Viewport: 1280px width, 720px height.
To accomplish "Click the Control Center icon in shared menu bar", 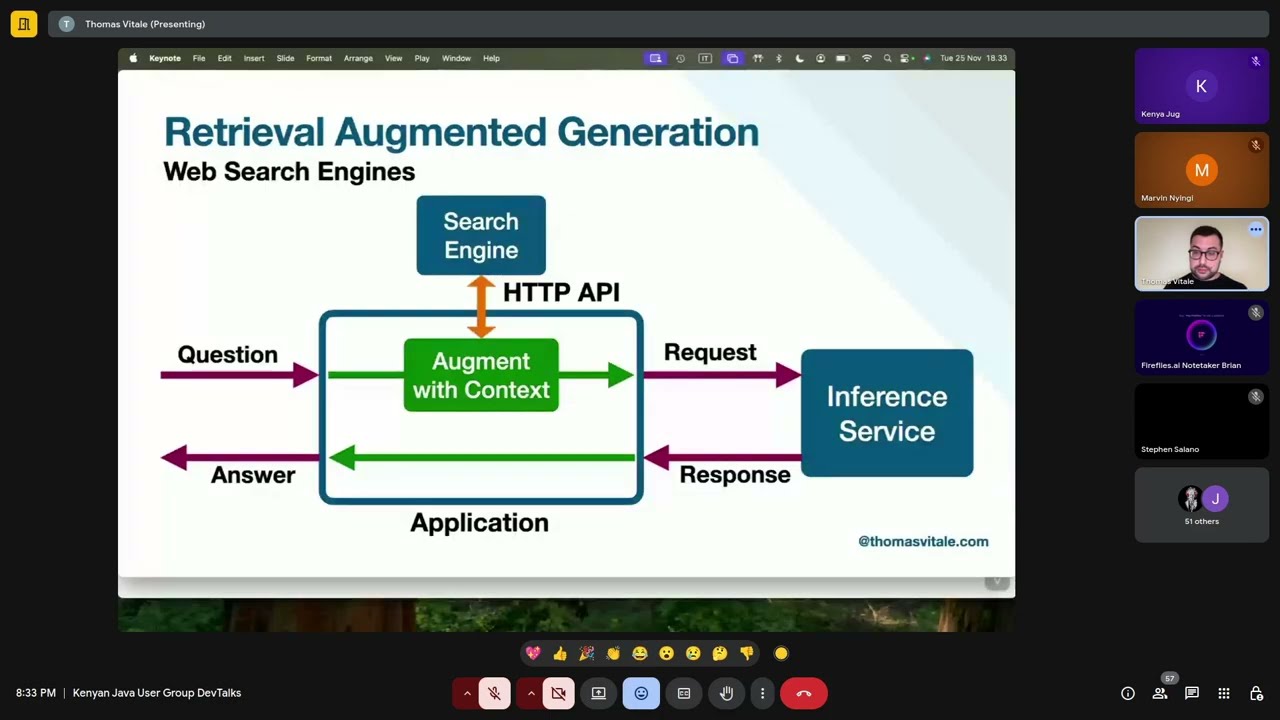I will (906, 58).
